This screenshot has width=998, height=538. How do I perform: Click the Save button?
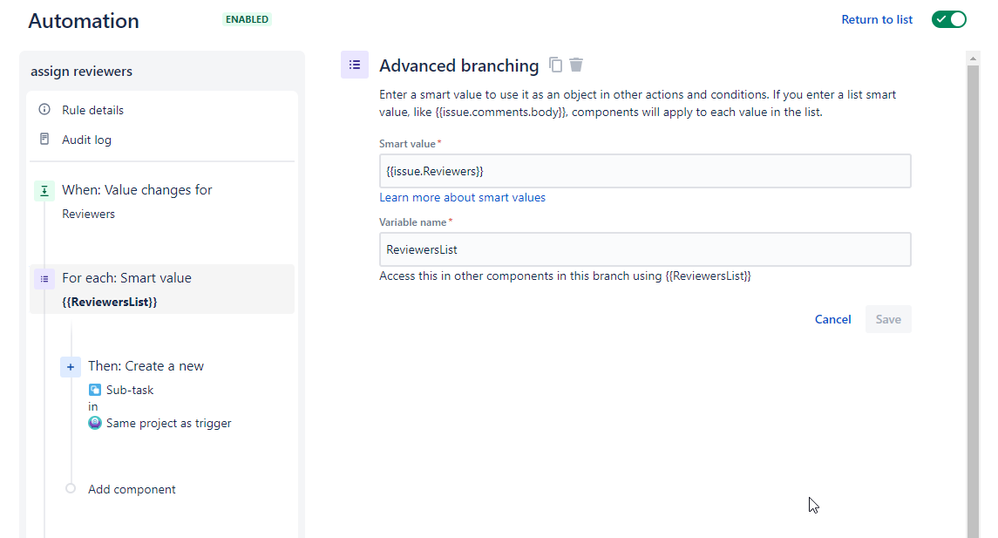click(888, 319)
